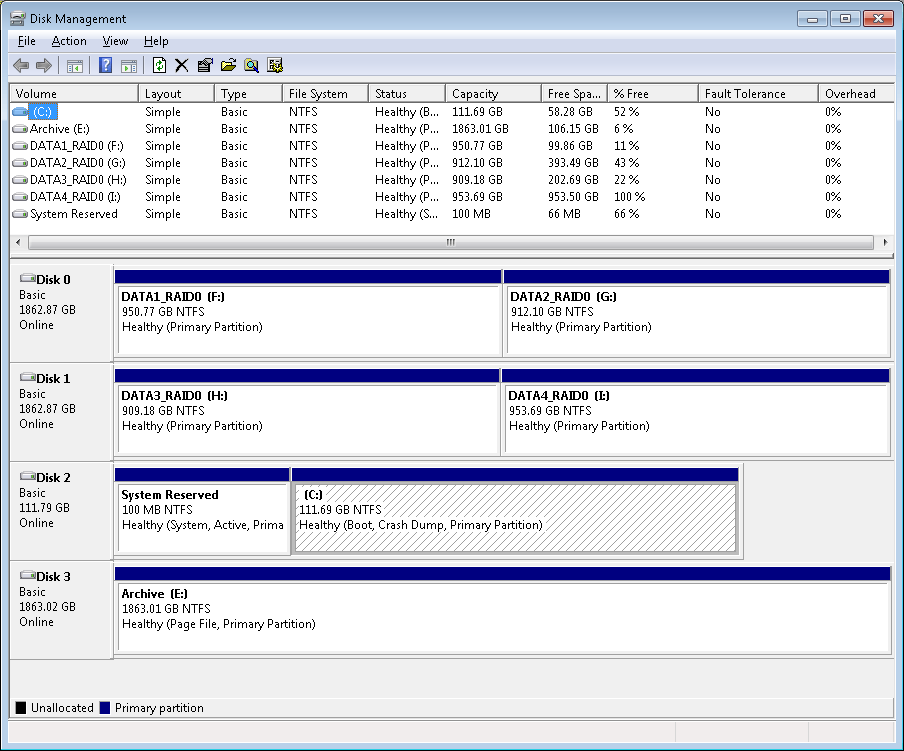Open Properties from the toolbar
Image resolution: width=904 pixels, height=751 pixels.
pyautogui.click(x=205, y=66)
